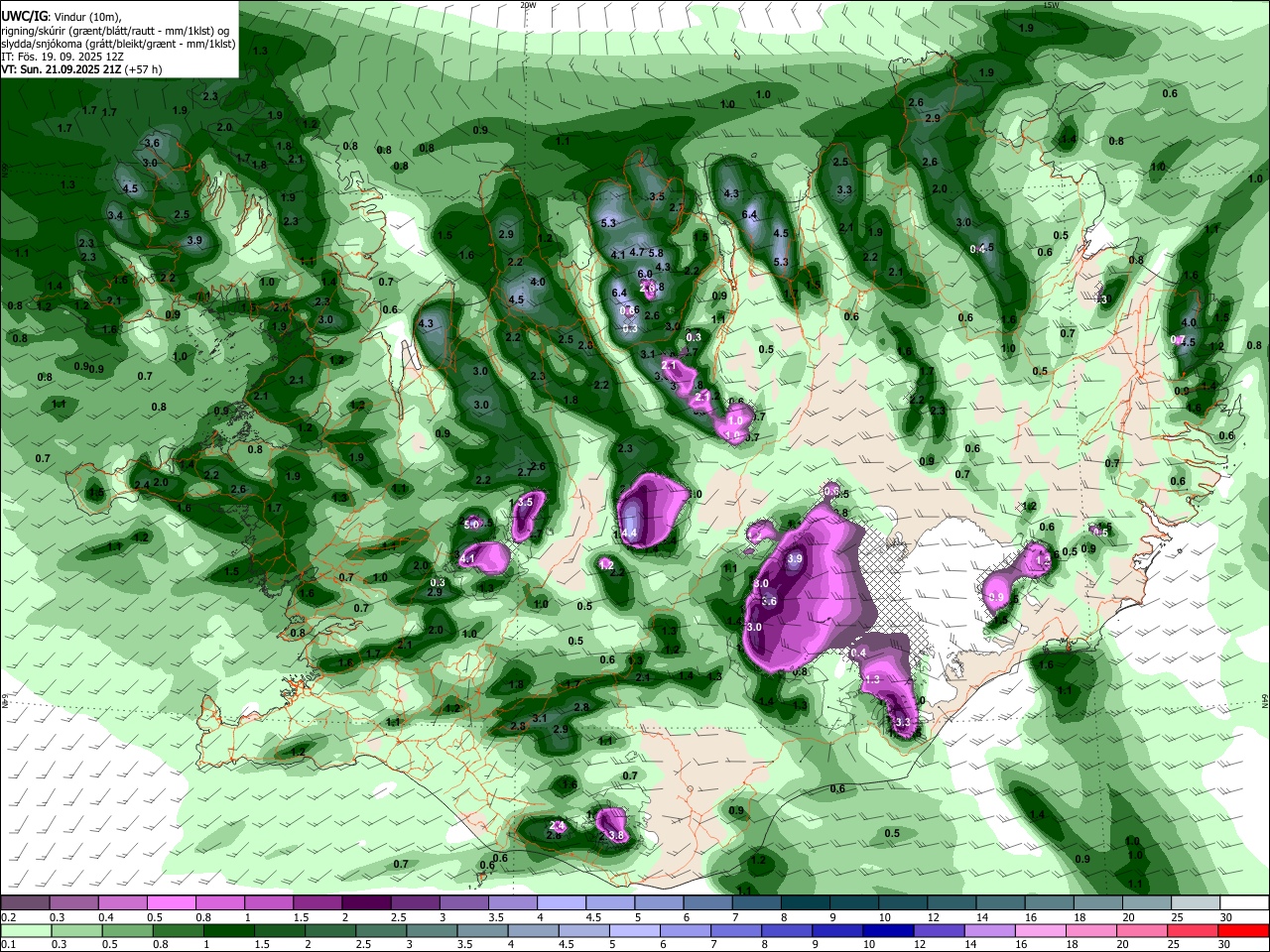Select the bright pink 0.5 swatch in upper scale
Viewport: 1270px width, 952px height.
(171, 902)
